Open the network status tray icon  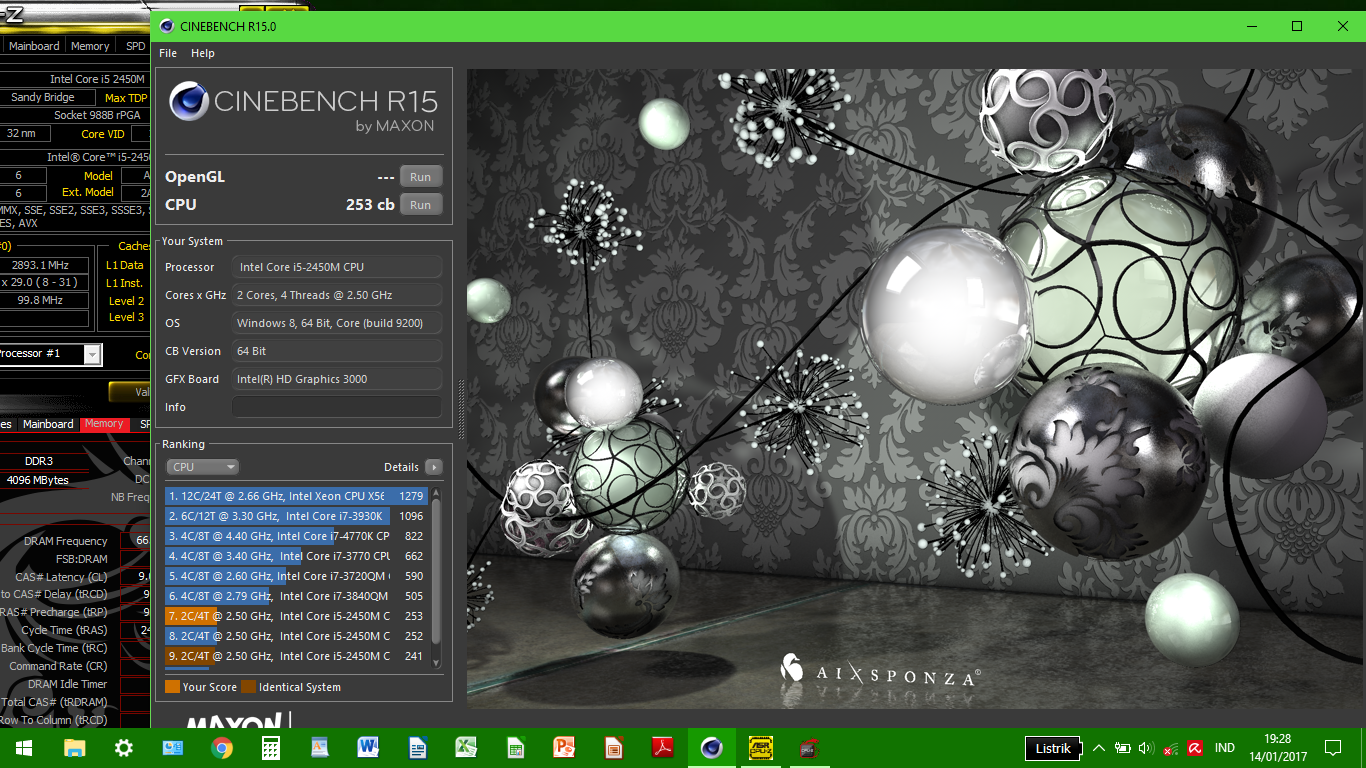pos(1171,748)
